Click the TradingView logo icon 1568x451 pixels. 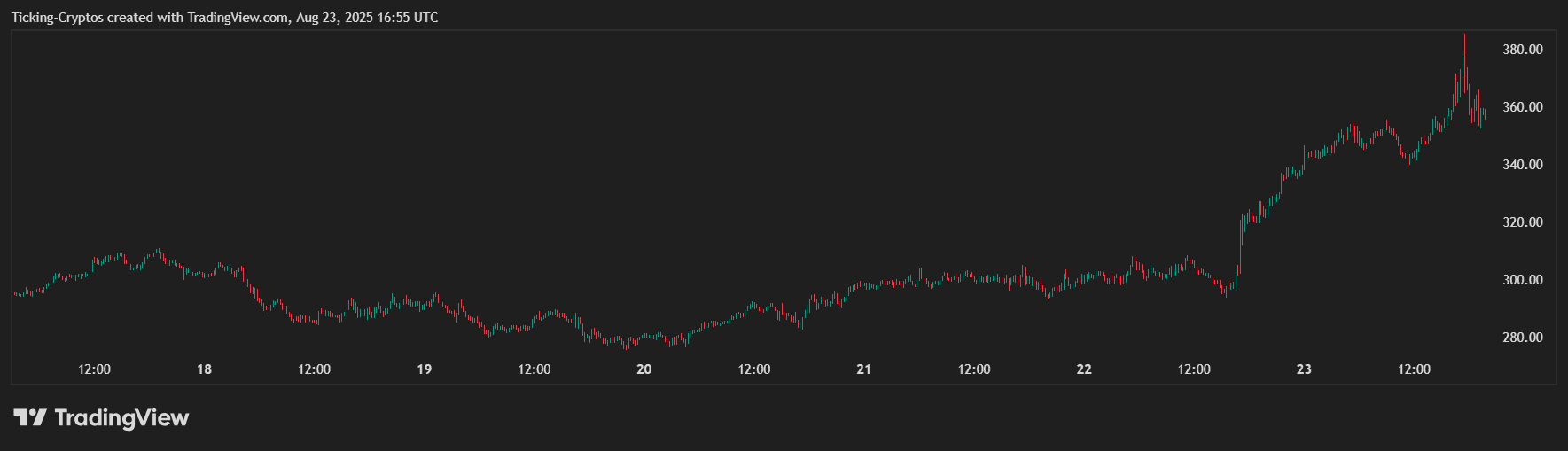tap(29, 417)
